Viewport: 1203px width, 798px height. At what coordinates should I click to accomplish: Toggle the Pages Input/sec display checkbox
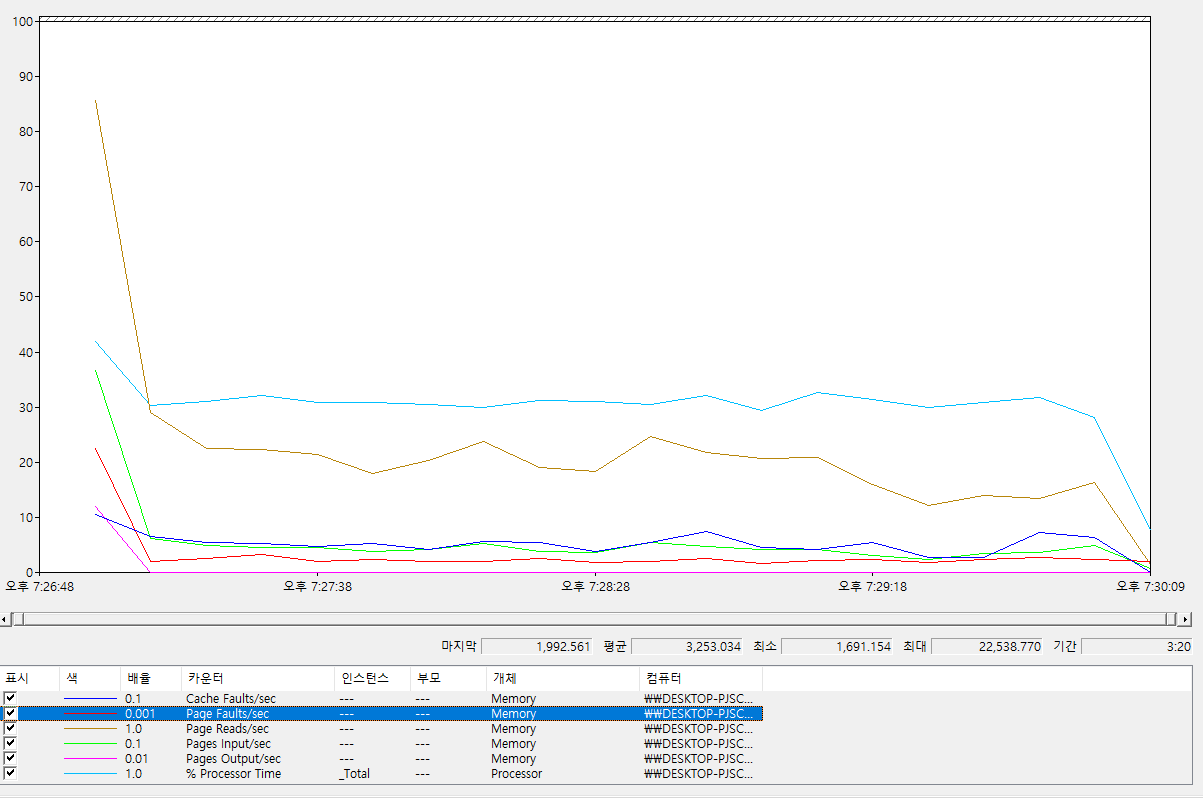pyautogui.click(x=10, y=743)
